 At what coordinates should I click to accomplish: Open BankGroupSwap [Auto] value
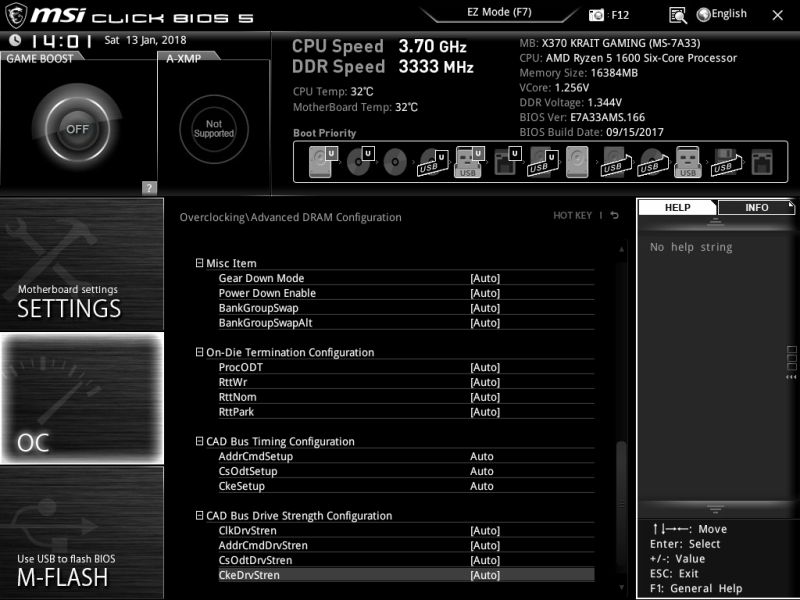(x=485, y=308)
